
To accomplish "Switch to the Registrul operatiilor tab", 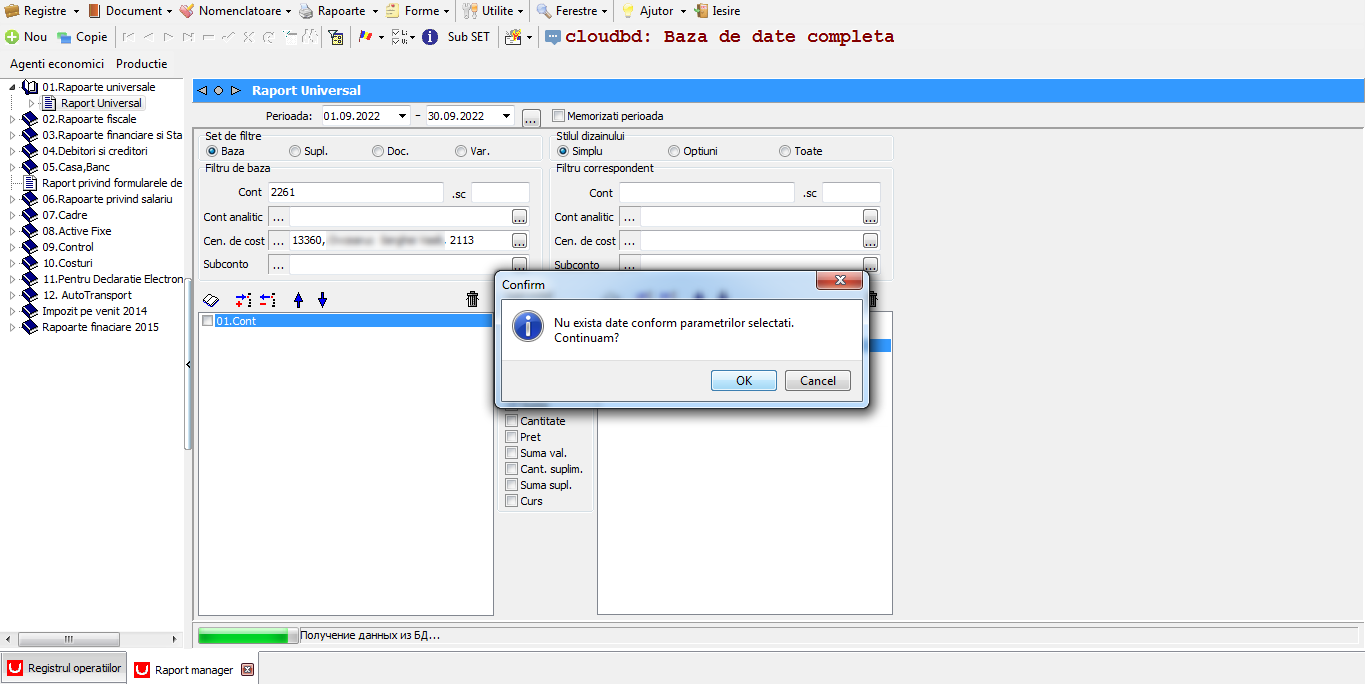I will coord(64,668).
